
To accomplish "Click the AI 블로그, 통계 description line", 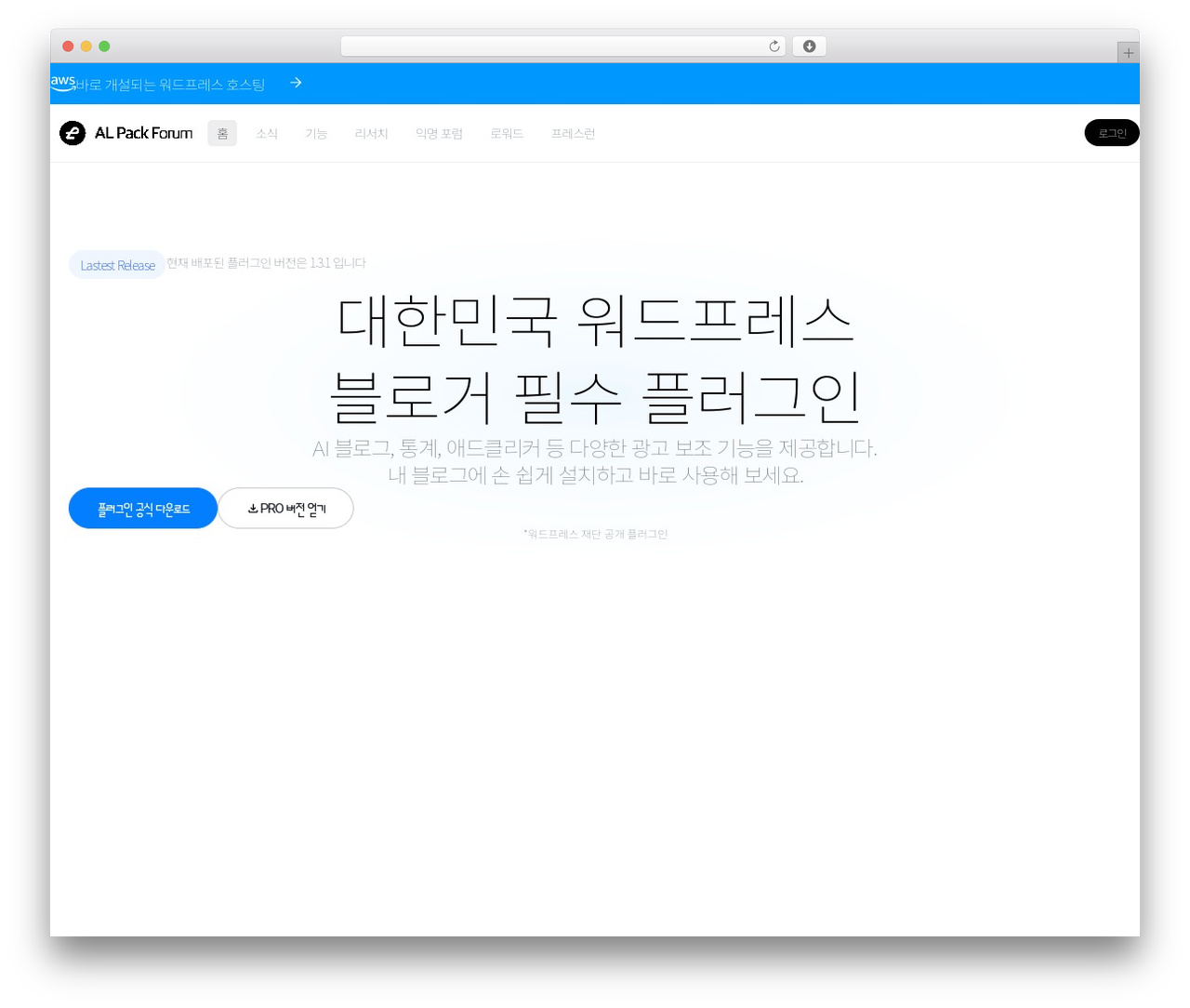I will tap(595, 448).
